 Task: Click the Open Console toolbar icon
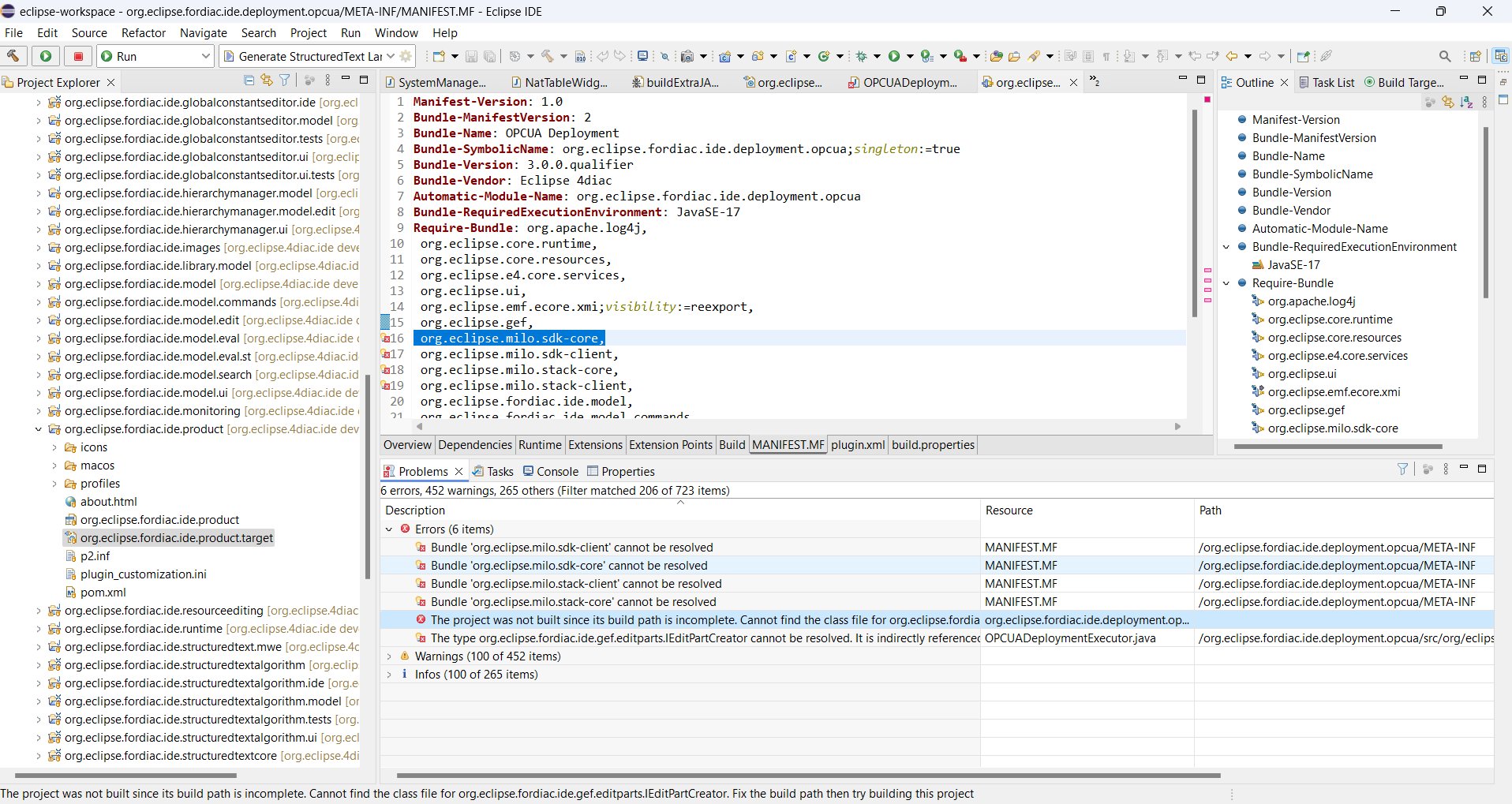coord(643,56)
